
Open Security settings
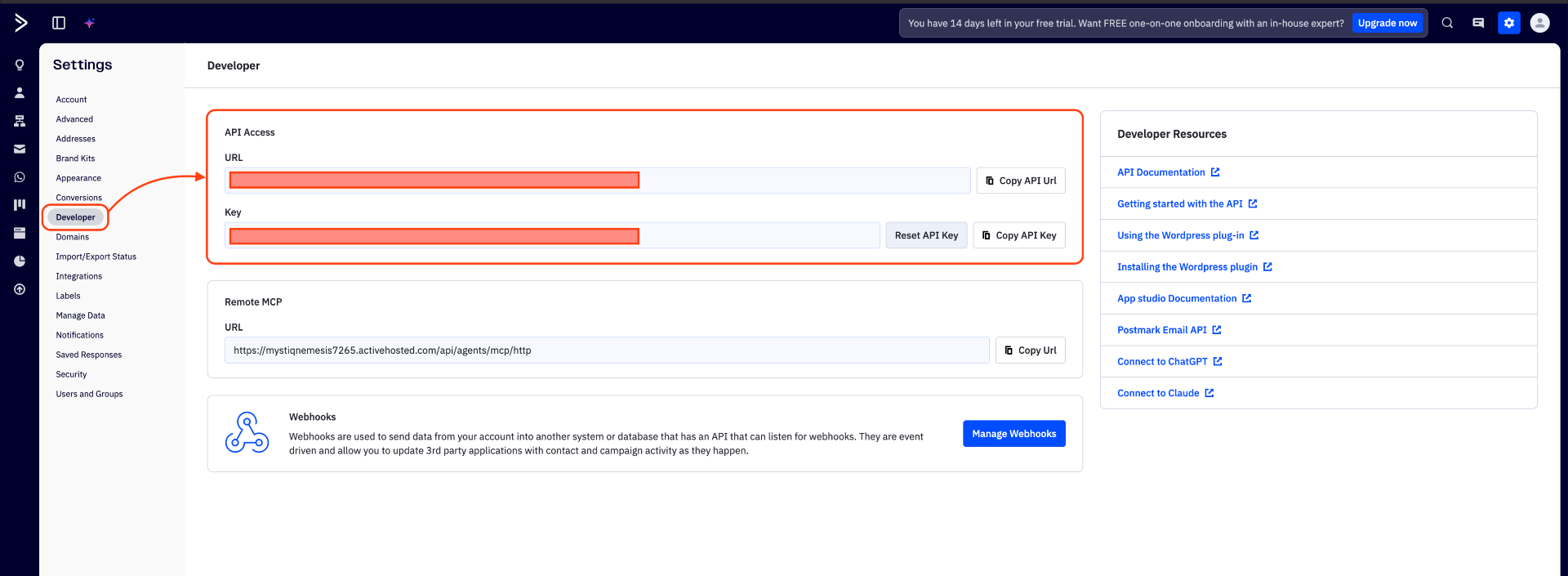click(x=72, y=374)
